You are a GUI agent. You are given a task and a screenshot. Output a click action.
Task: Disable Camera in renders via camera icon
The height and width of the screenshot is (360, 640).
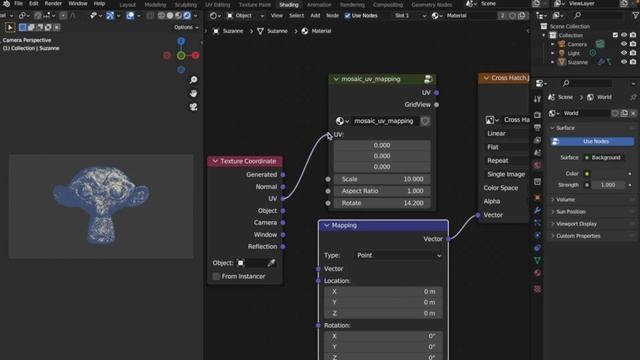(x=633, y=44)
